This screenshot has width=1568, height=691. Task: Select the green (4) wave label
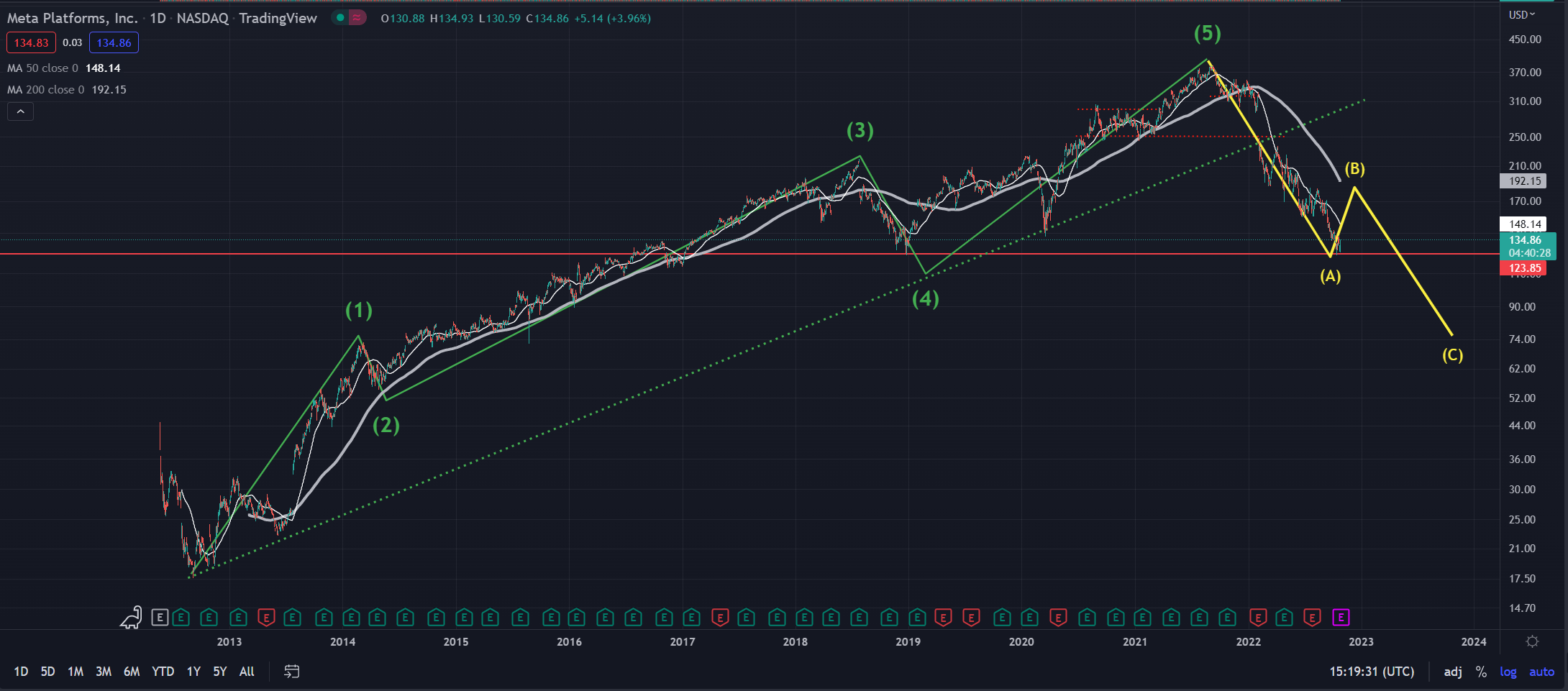click(x=926, y=299)
